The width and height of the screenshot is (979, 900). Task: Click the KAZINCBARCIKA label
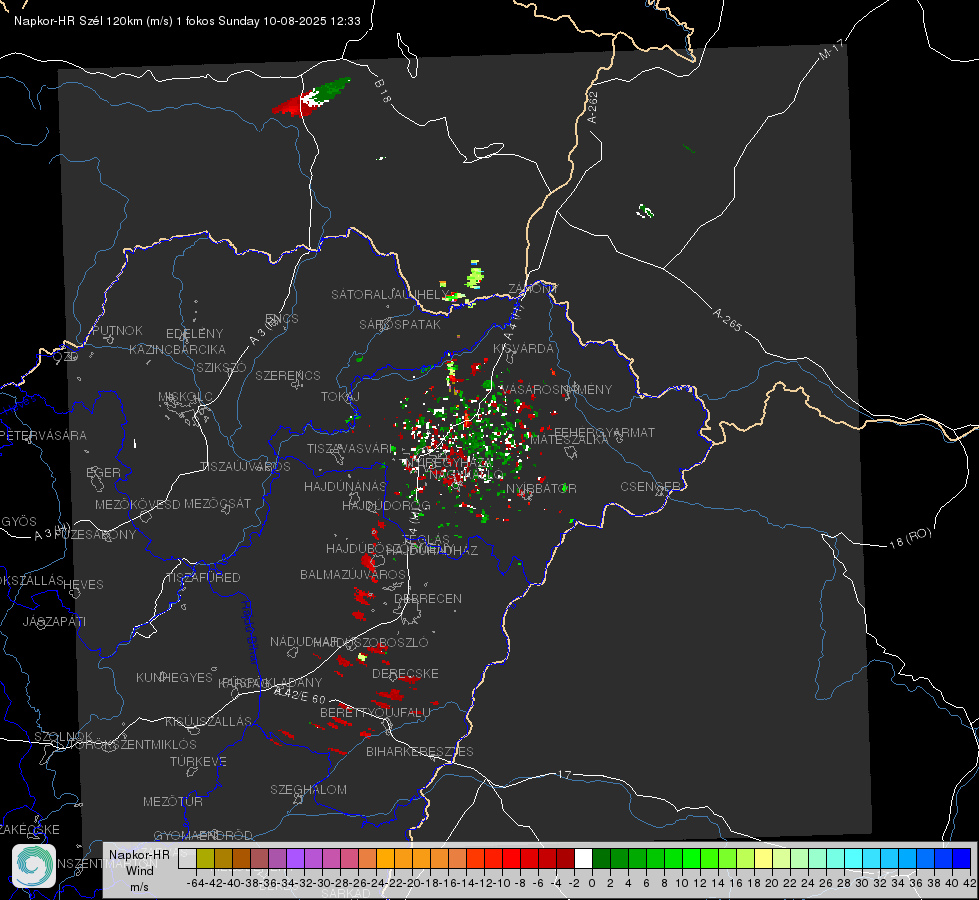point(177,349)
